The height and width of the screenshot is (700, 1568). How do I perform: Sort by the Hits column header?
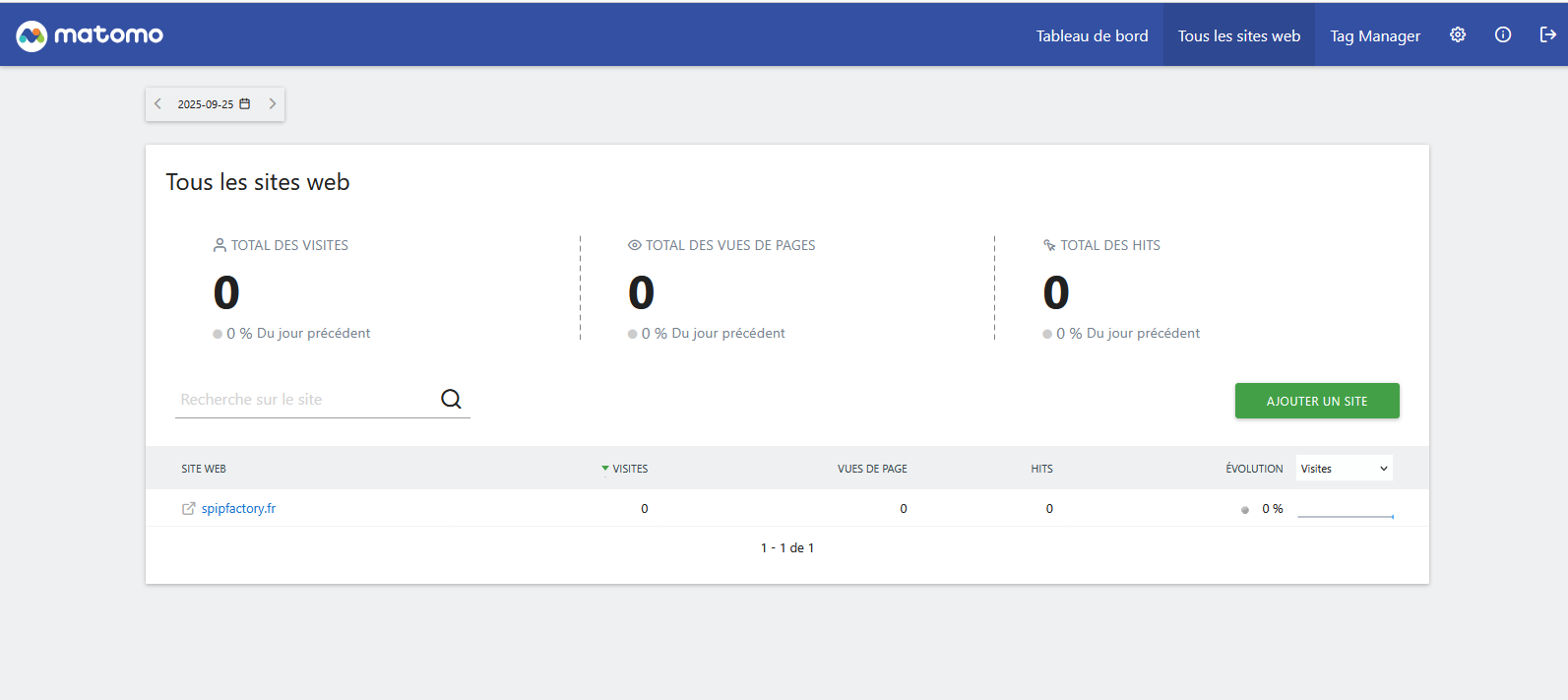coord(1041,469)
